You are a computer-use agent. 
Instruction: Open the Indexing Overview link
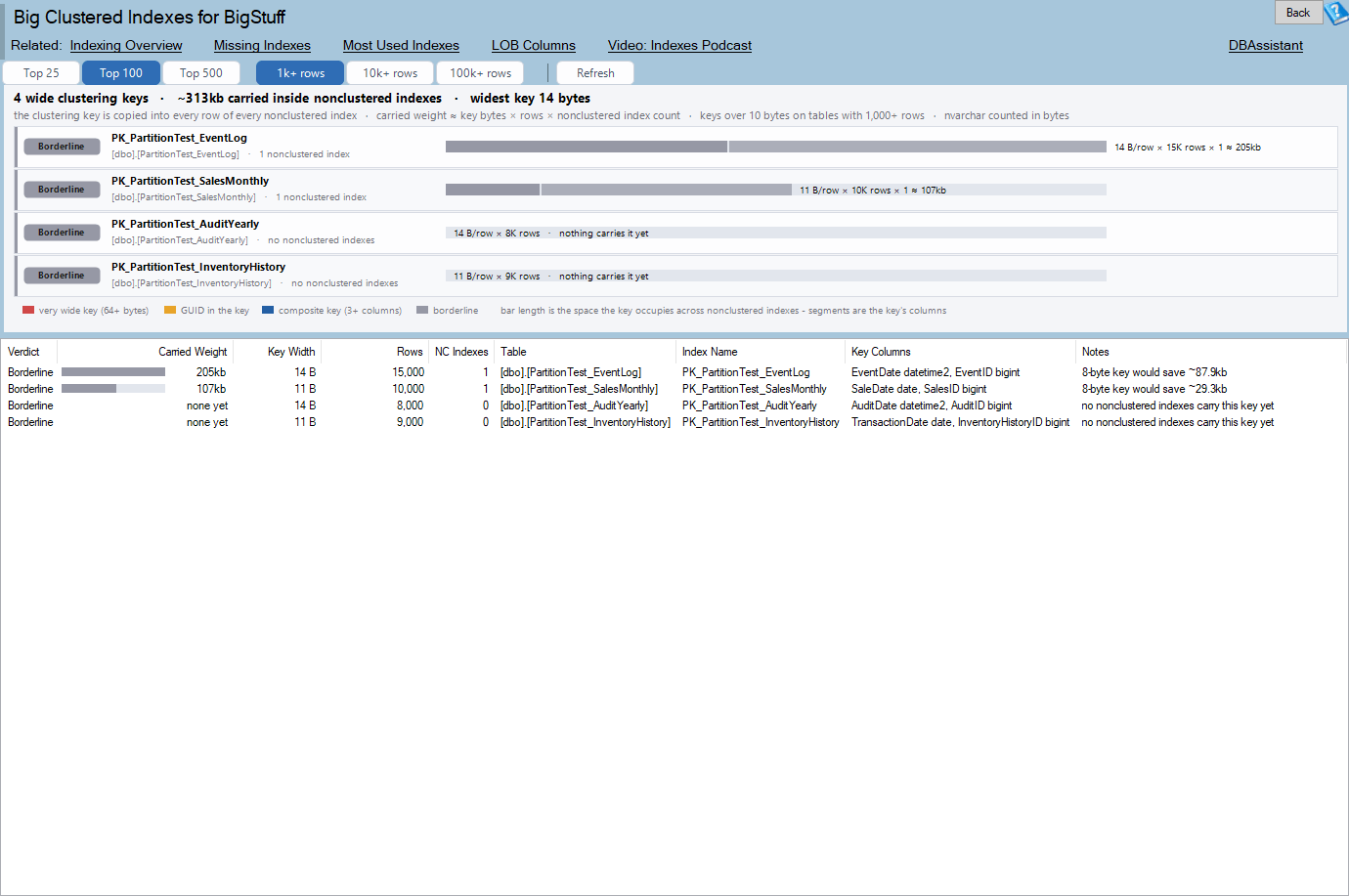pos(126,45)
